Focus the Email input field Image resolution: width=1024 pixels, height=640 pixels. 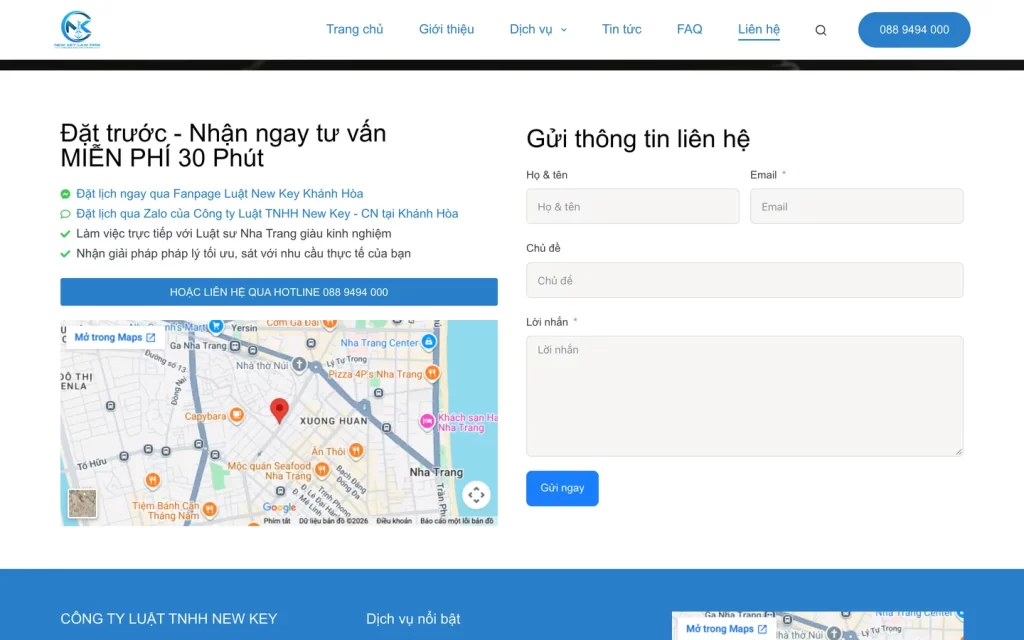click(x=856, y=206)
